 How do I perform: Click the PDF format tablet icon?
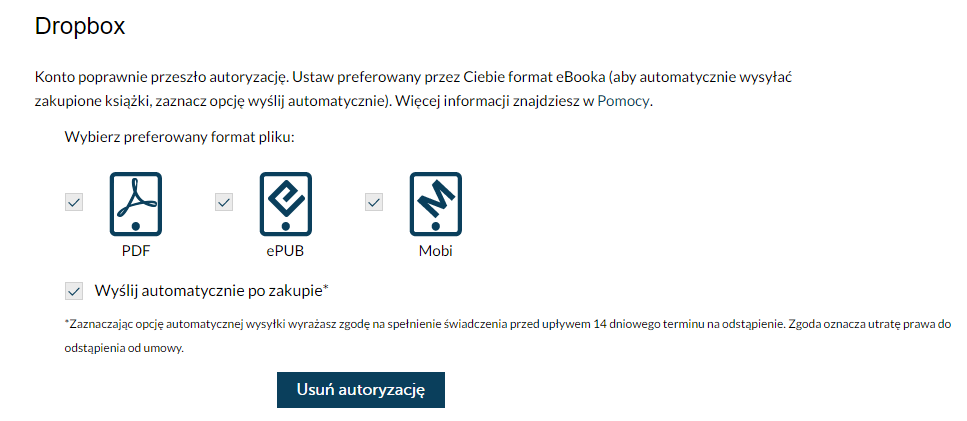point(136,204)
